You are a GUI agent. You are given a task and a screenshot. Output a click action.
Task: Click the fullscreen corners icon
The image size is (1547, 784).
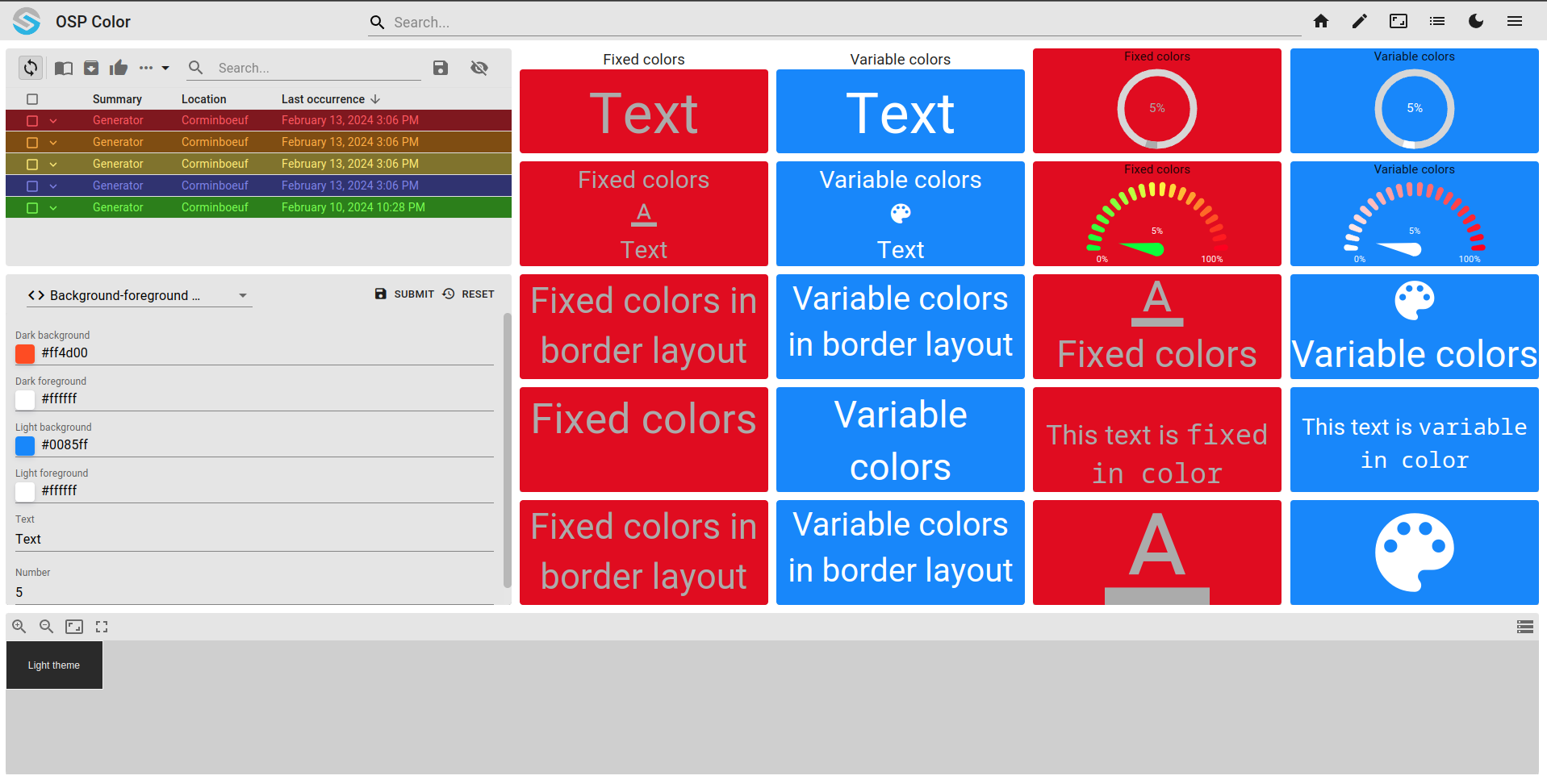click(x=102, y=627)
